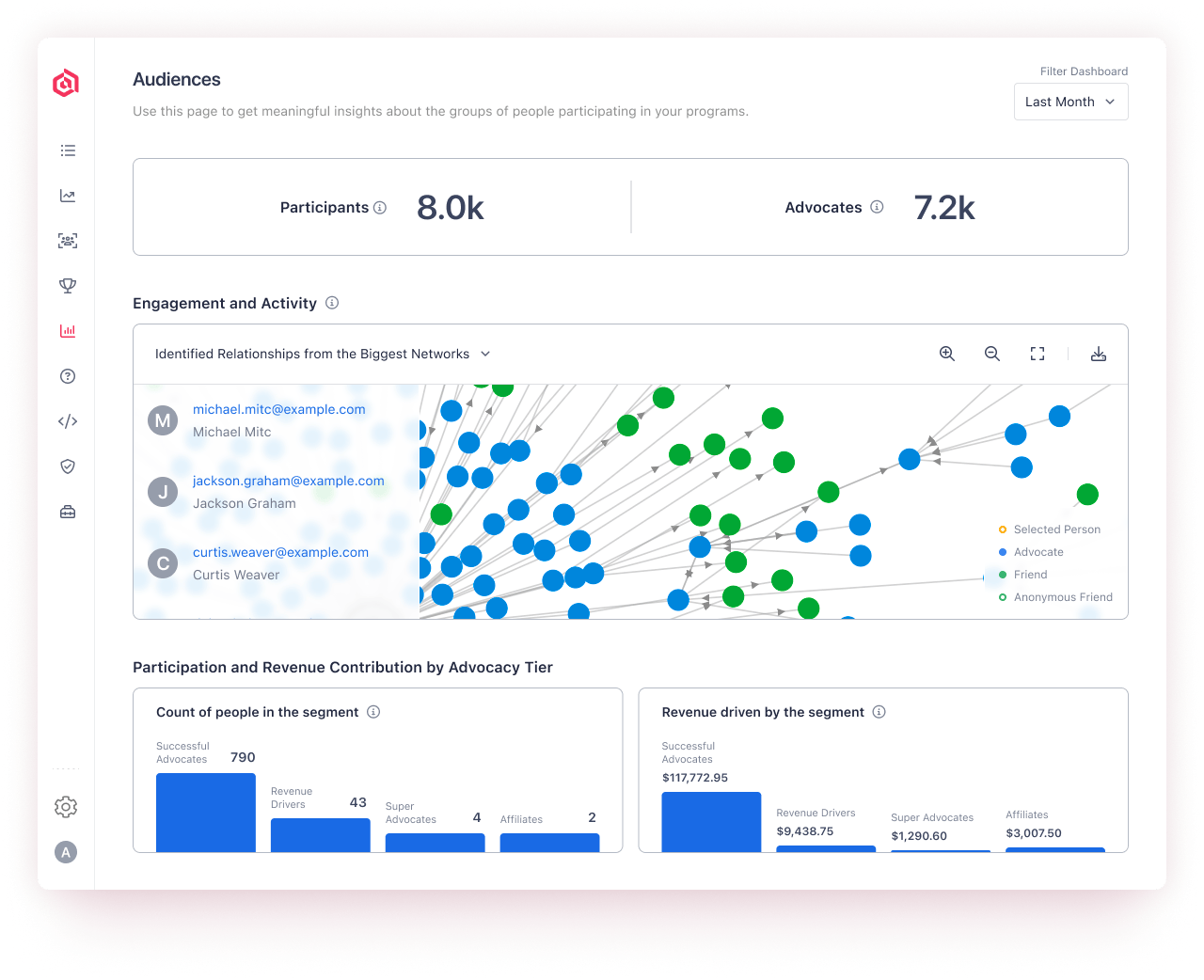Toggle the Anonymous Friend legend entry
Screen dimensions: 1204x980
1062,597
